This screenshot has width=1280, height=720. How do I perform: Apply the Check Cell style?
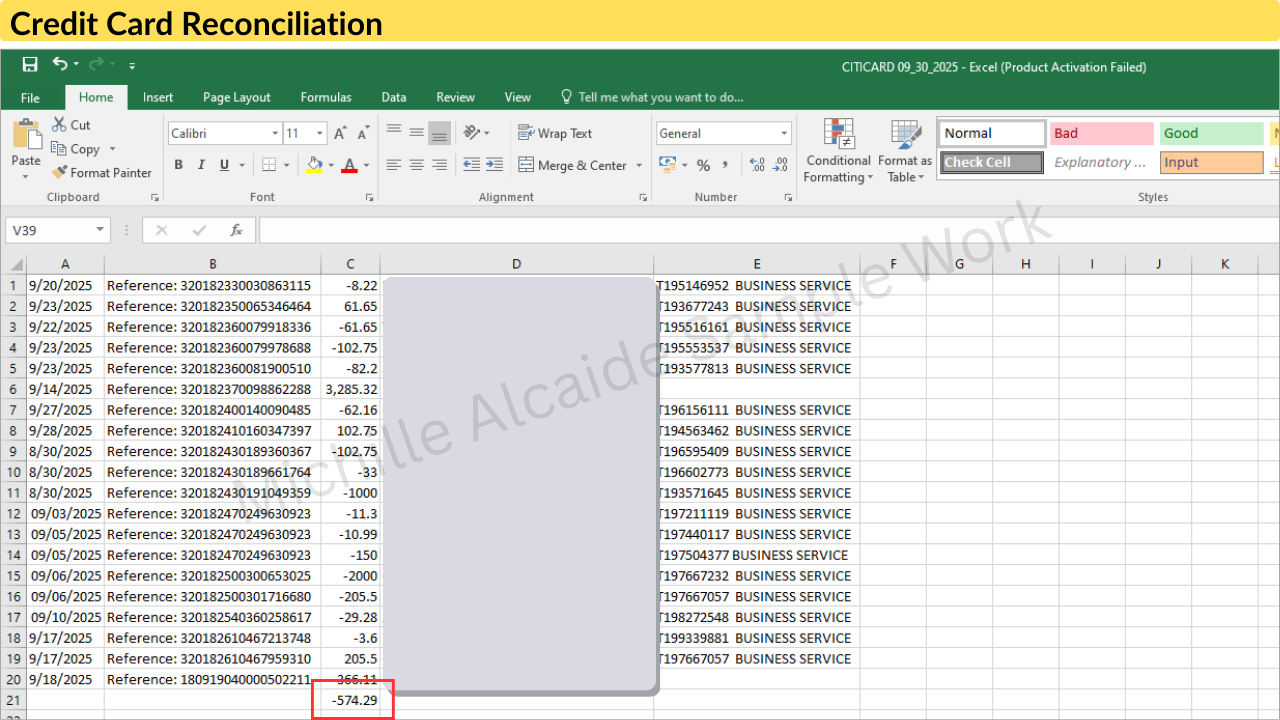(x=992, y=162)
